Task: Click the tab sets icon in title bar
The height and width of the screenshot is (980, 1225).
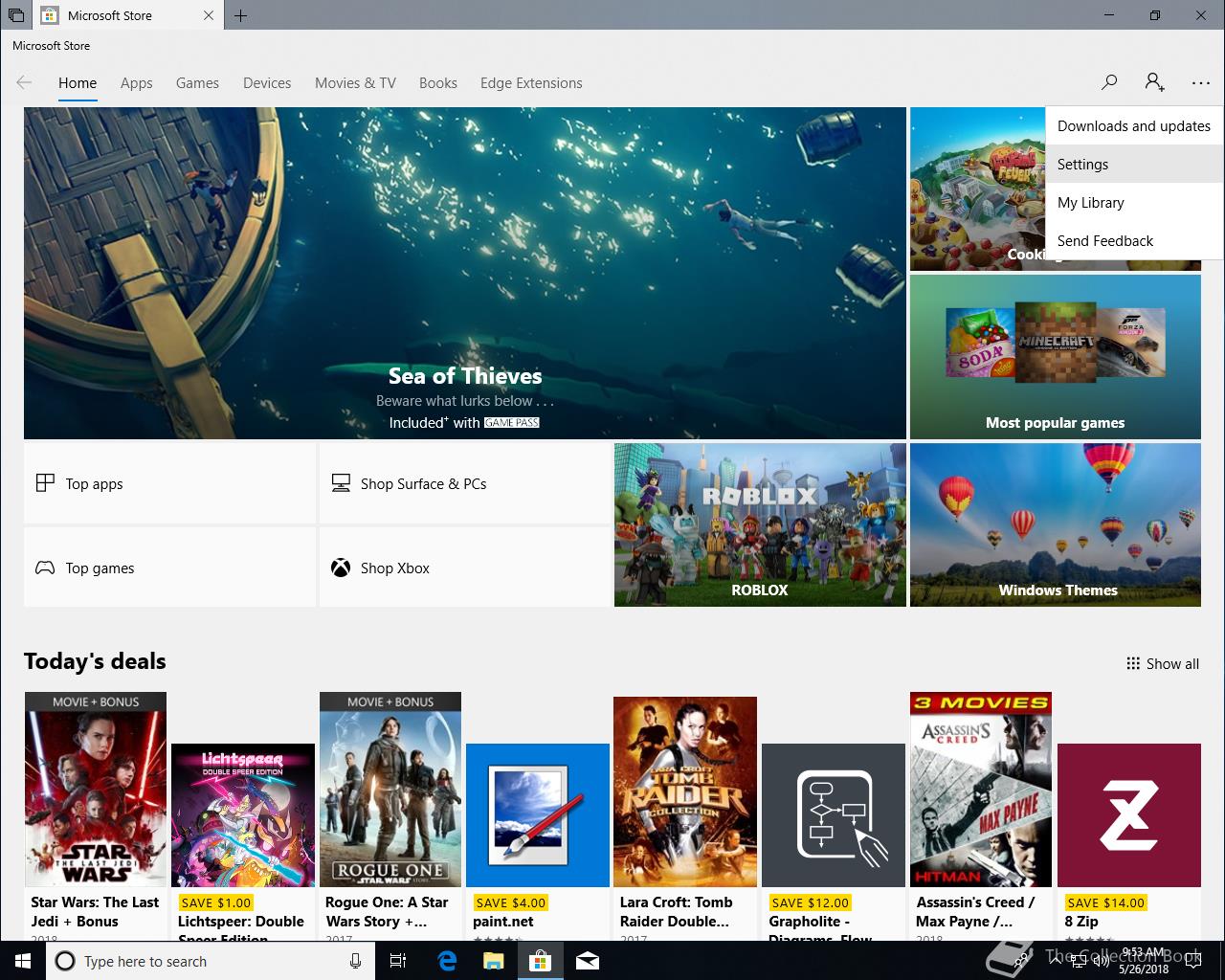Action: point(16,15)
